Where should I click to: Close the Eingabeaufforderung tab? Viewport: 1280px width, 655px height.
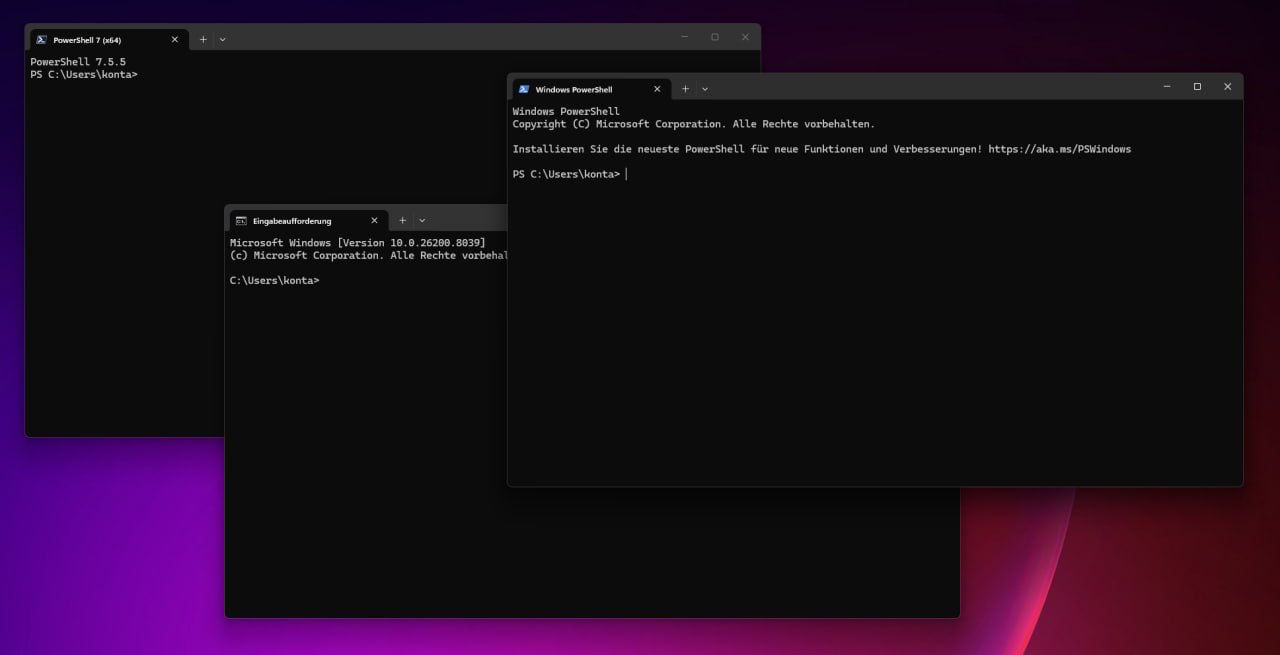point(375,221)
